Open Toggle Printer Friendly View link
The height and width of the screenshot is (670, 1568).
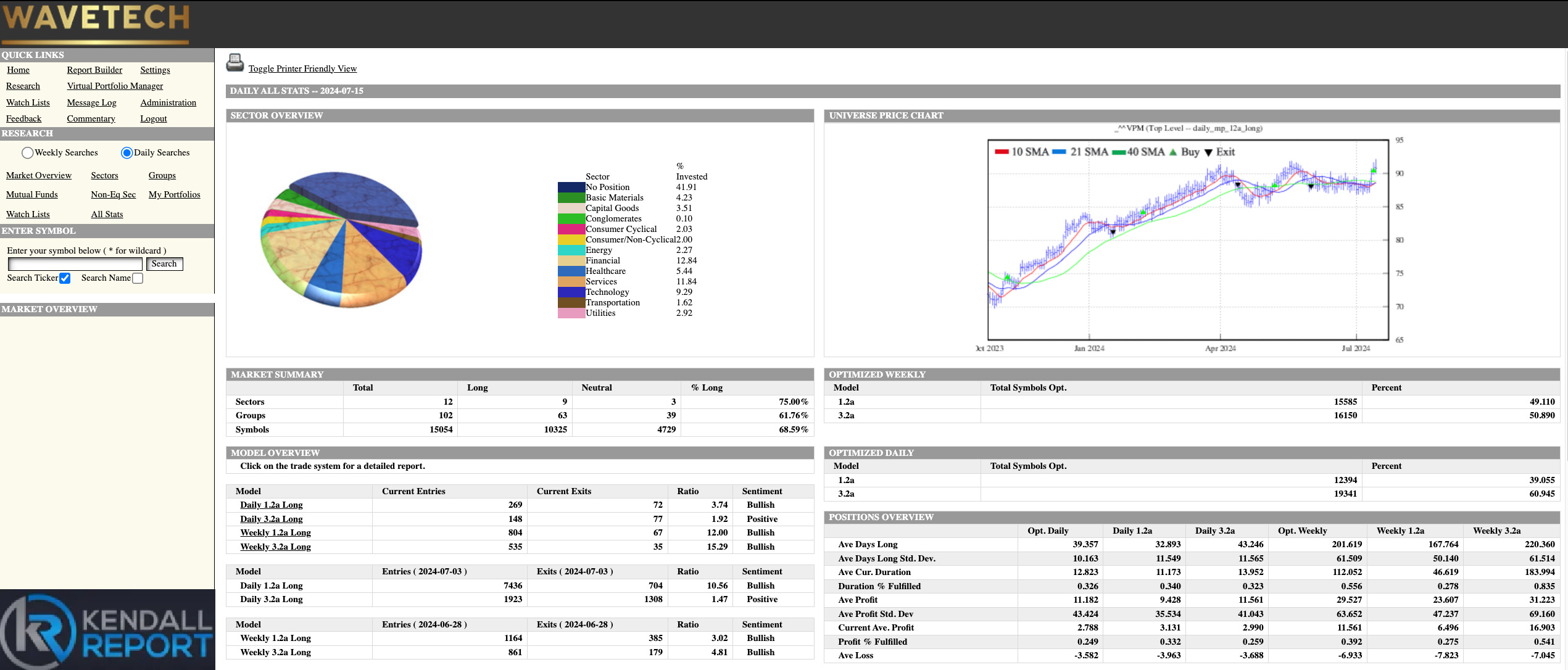pos(302,68)
